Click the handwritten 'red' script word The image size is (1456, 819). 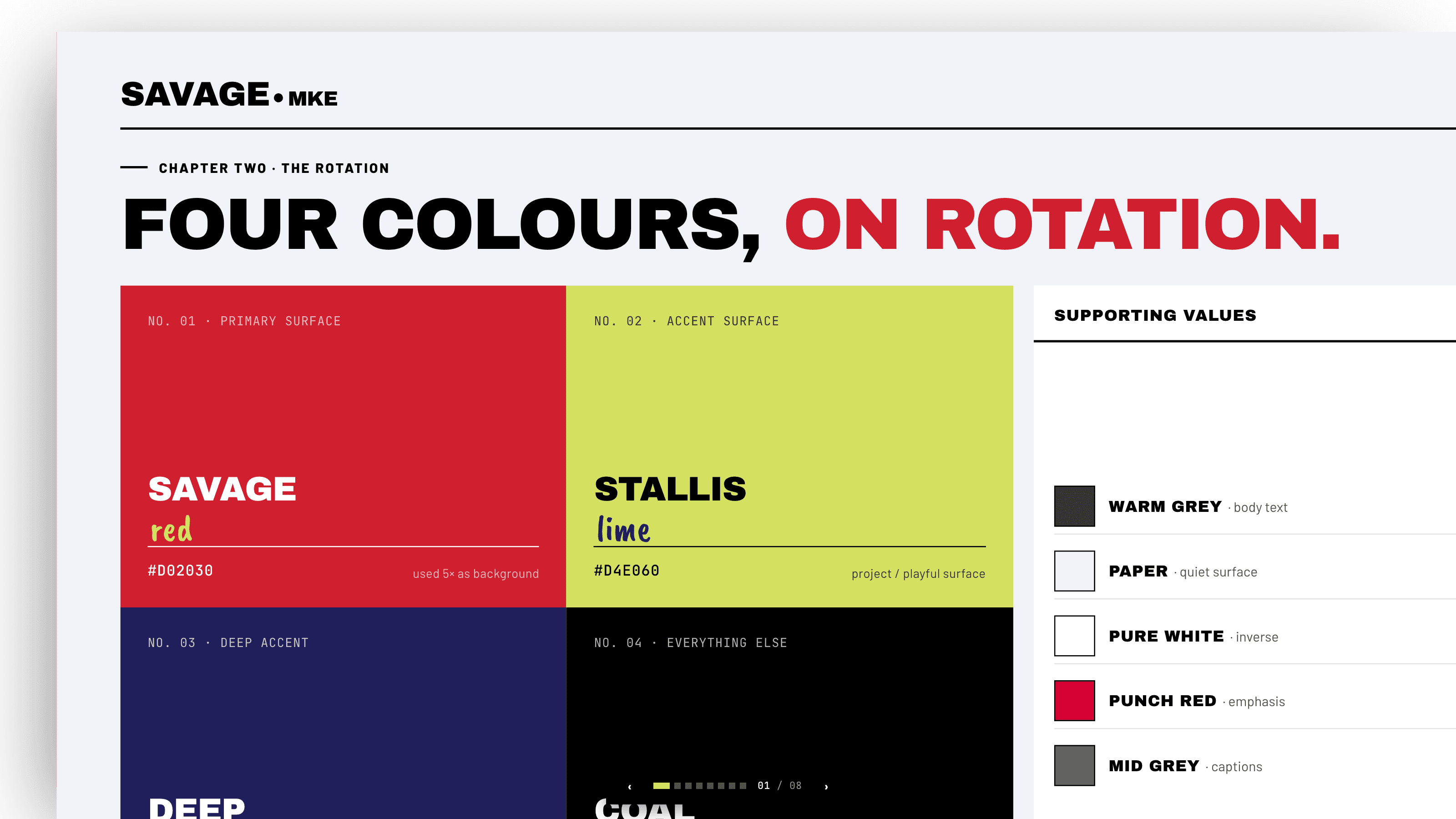click(x=171, y=529)
